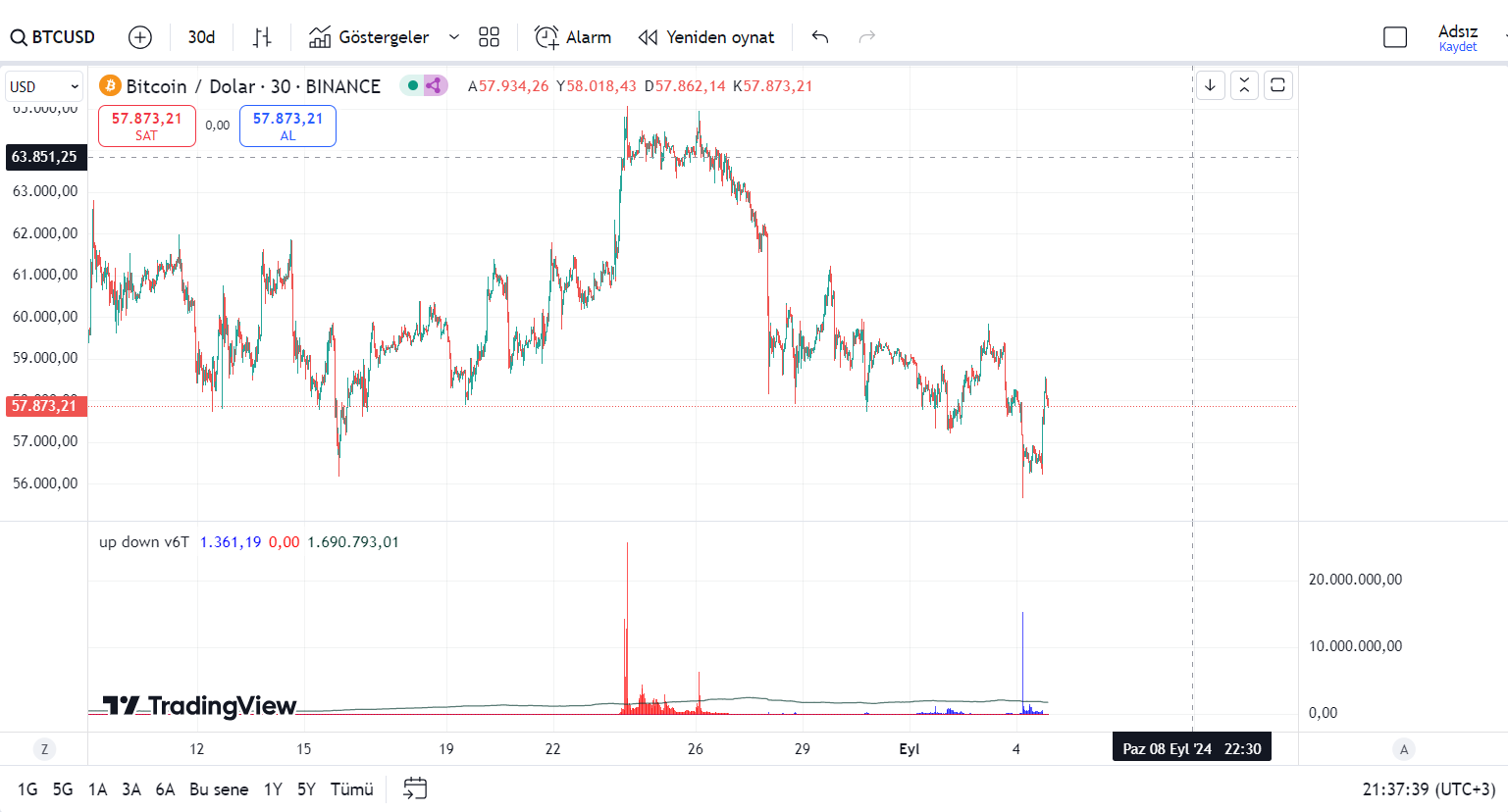The image size is (1508, 812).
Task: Open the bar chart style selector
Action: coord(261,37)
